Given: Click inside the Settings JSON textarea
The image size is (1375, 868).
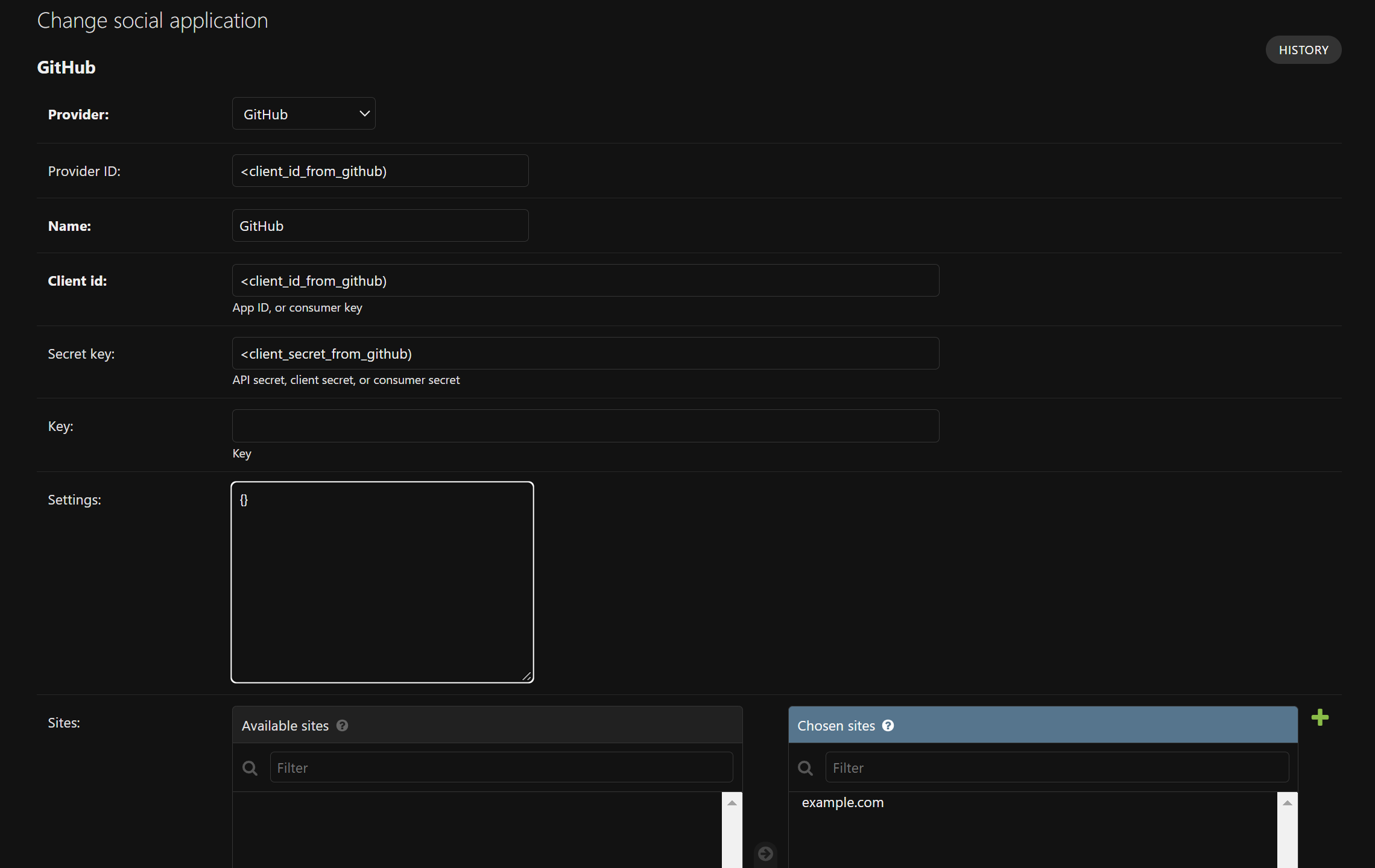Looking at the screenshot, I should [382, 582].
